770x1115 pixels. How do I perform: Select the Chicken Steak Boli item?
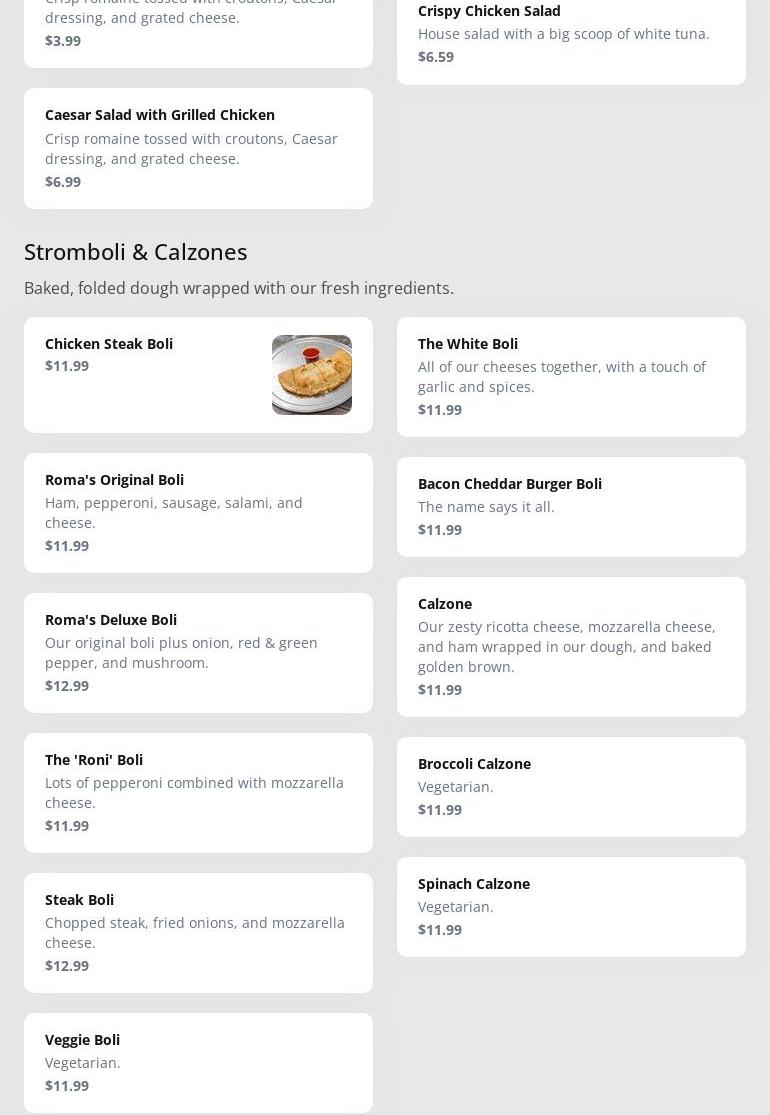tap(150, 375)
